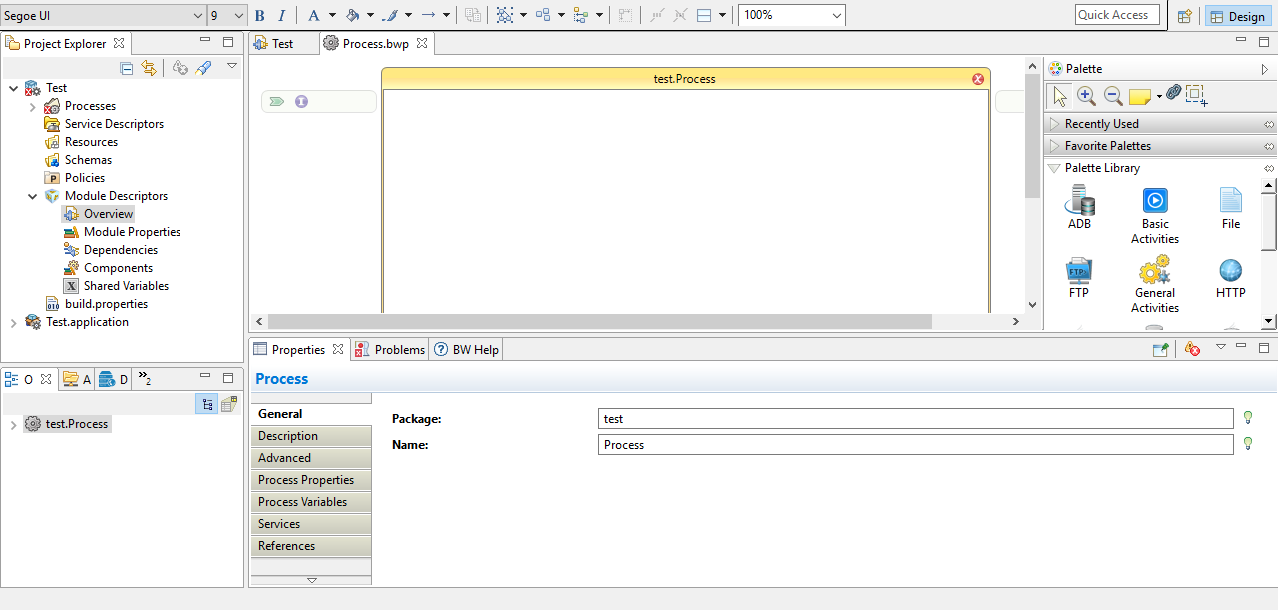Toggle the Outline tree view mode button
The height and width of the screenshot is (610, 1278).
(x=207, y=404)
